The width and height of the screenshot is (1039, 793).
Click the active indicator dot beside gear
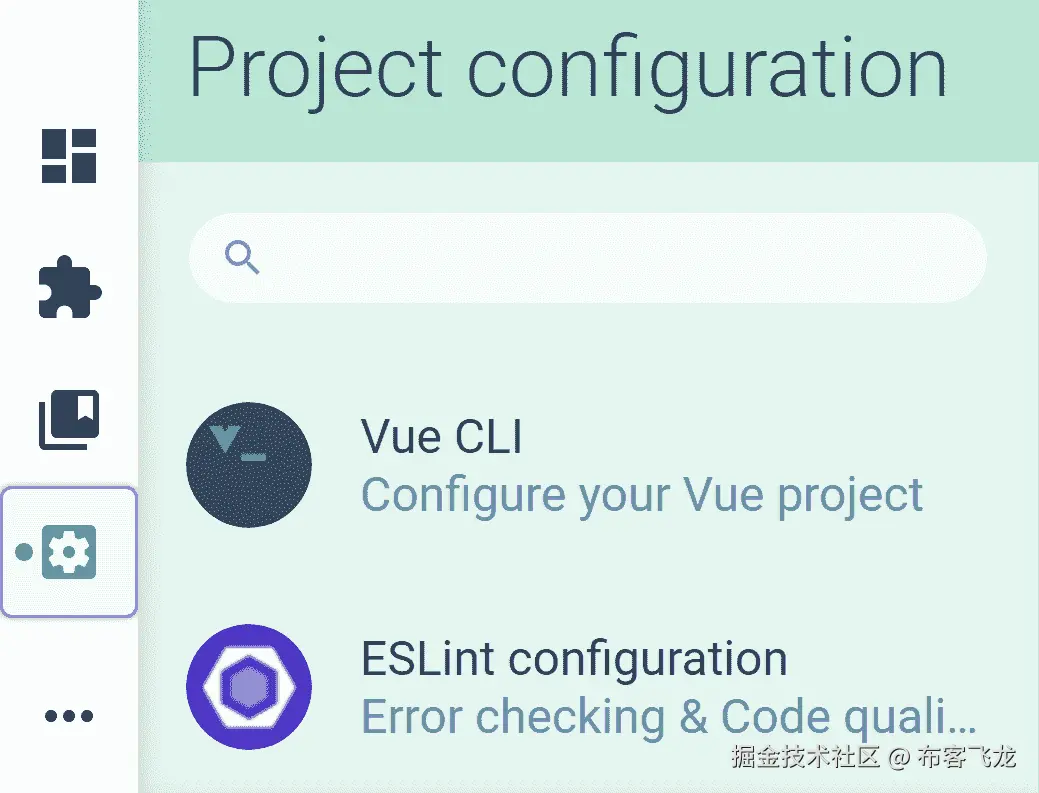[24, 552]
